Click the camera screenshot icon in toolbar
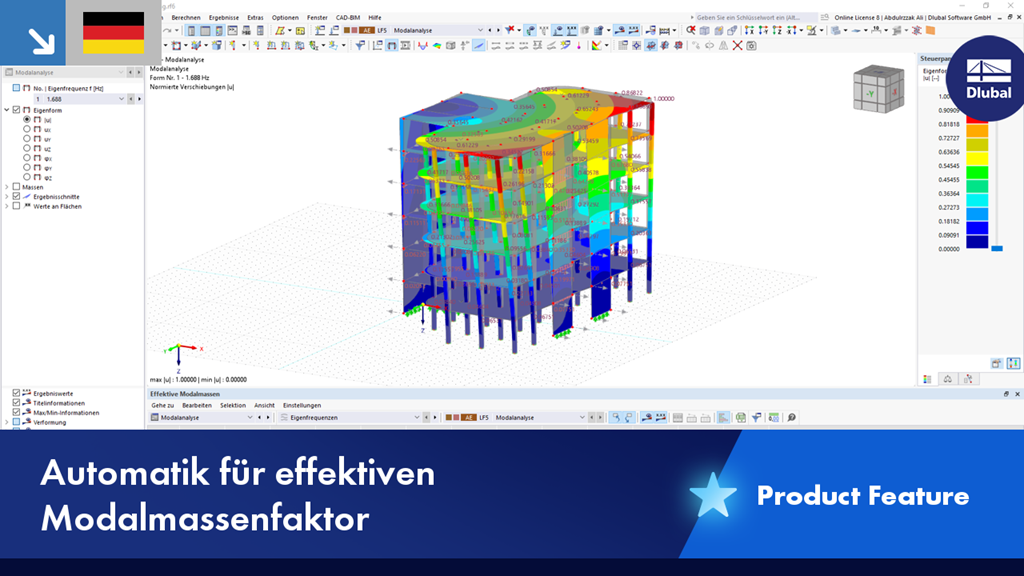Viewport: 1024px width, 576px height. pyautogui.click(x=752, y=45)
